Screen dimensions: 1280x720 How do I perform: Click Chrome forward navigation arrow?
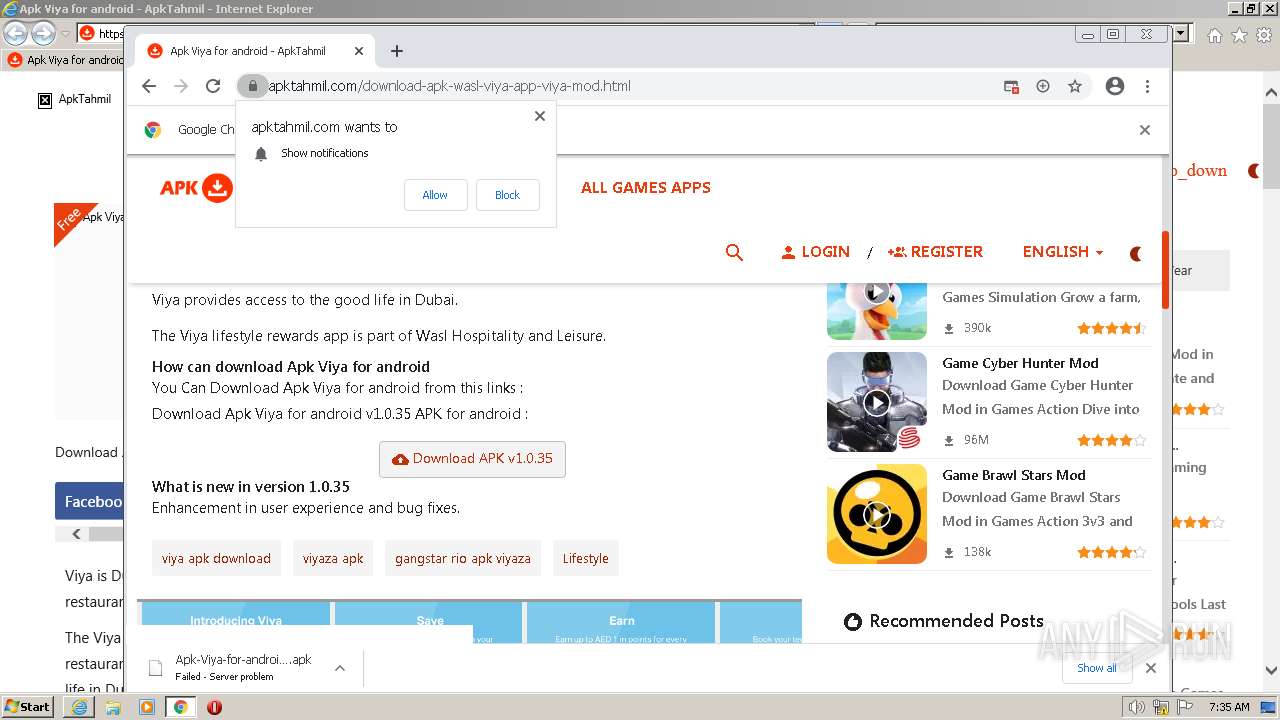[181, 86]
